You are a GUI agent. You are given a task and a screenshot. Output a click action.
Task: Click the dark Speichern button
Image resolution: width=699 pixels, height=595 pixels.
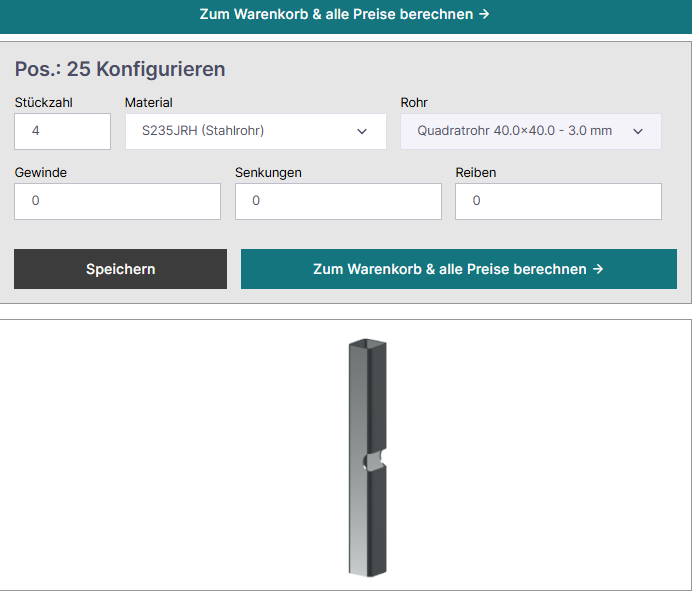pyautogui.click(x=120, y=269)
